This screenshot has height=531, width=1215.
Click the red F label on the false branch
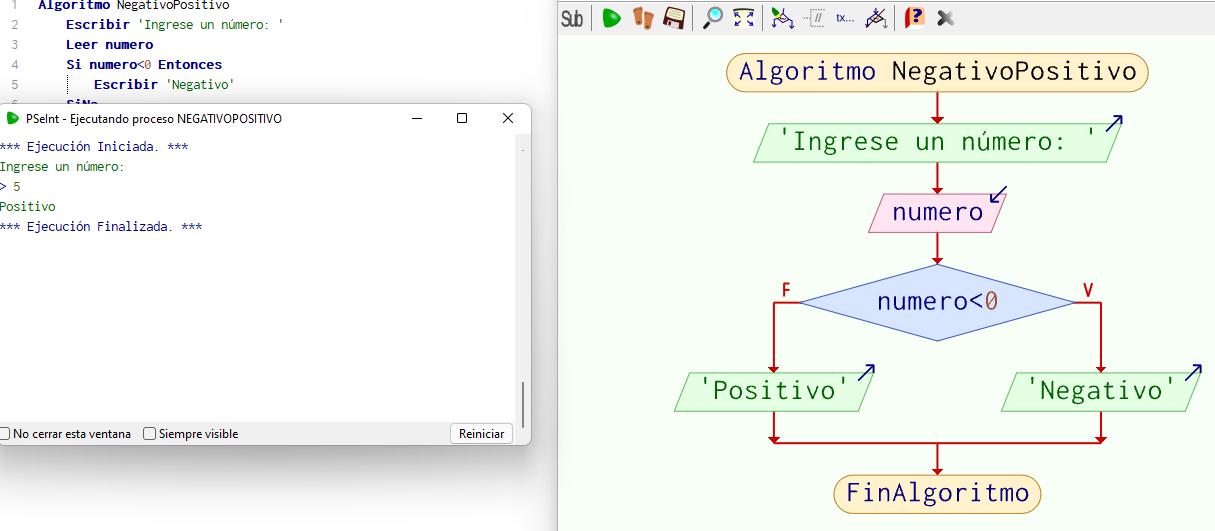pyautogui.click(x=786, y=291)
